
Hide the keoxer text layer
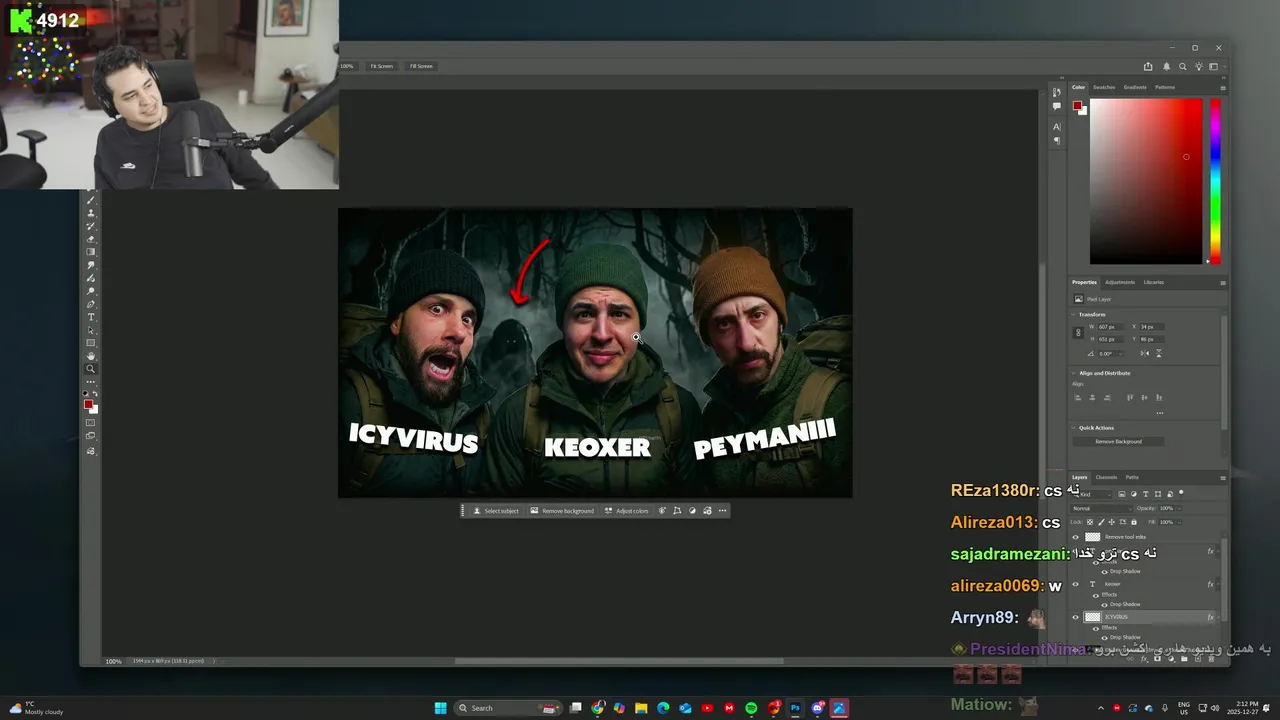click(1075, 584)
